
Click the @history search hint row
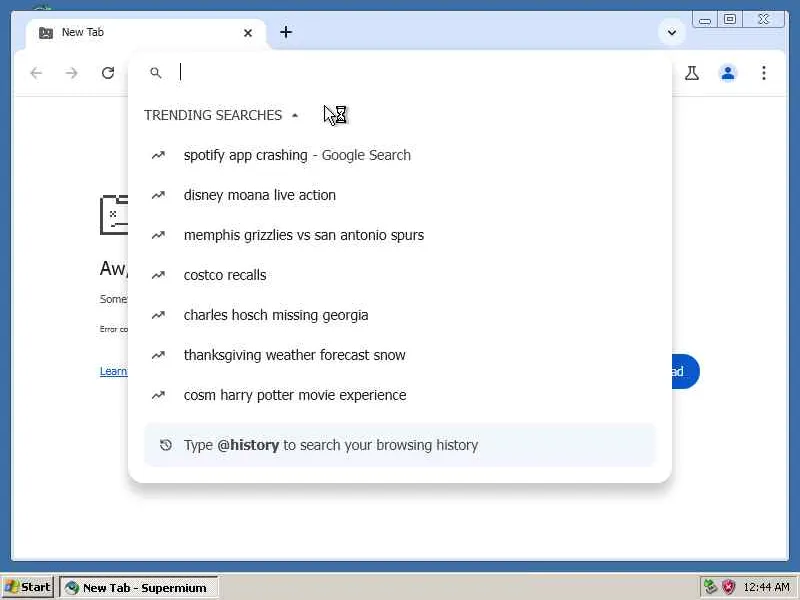pos(400,445)
